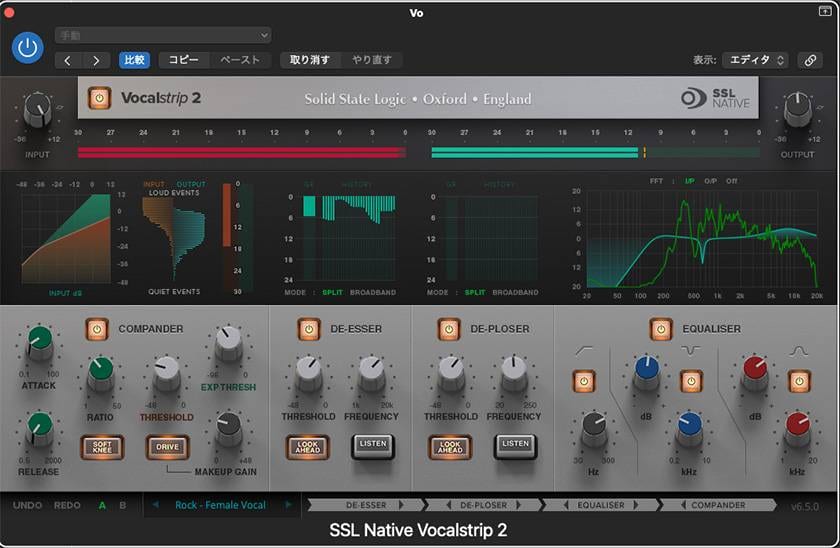This screenshot has height=548, width=840.
Task: Move DE-ESSER right in processing order
Action: click(401, 505)
